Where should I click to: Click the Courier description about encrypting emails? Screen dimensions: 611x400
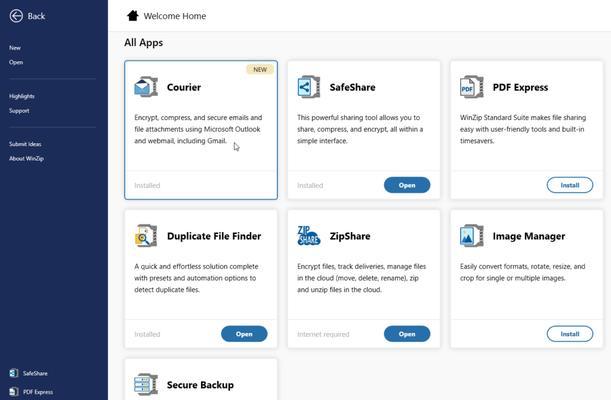coord(198,129)
